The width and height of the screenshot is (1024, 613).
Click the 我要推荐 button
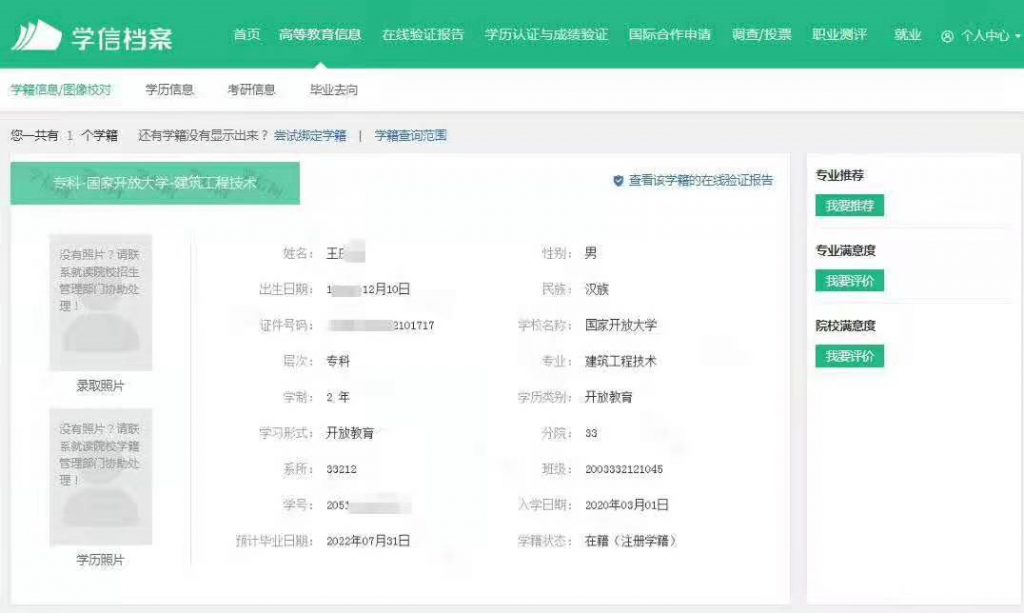coord(850,206)
